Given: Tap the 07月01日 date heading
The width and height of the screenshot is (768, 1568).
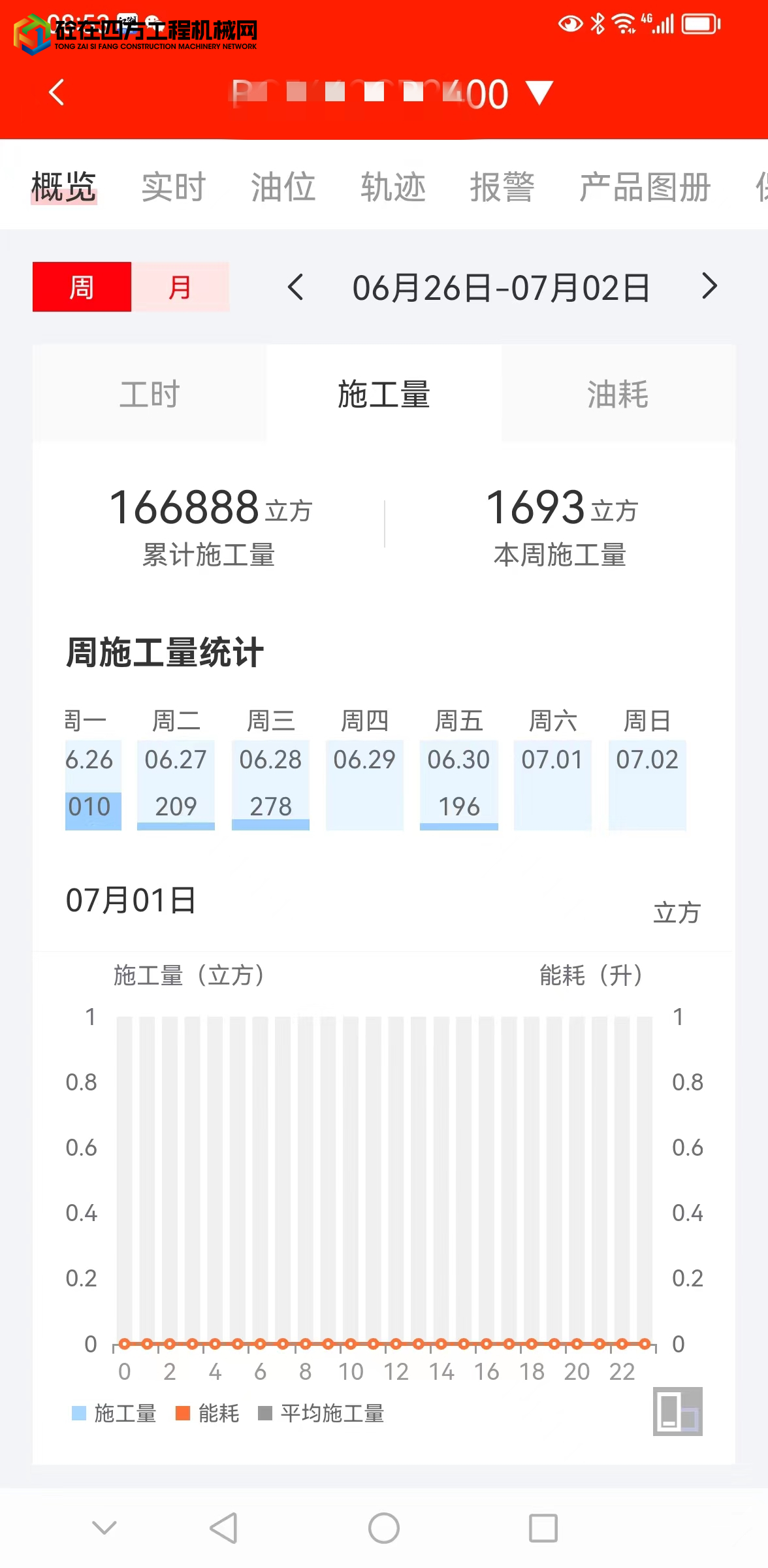Looking at the screenshot, I should [x=131, y=900].
